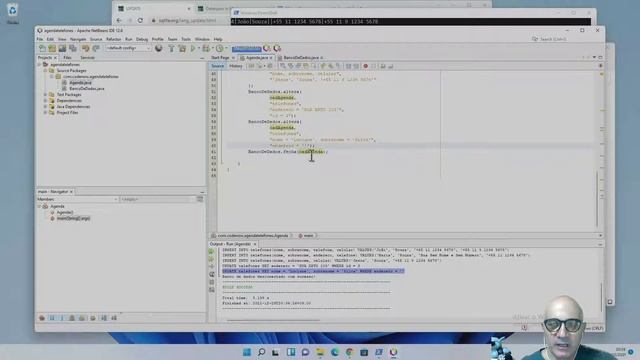Open Microsoft Edge from the taskbar
The height and width of the screenshot is (360, 640).
pyautogui.click(x=335, y=352)
